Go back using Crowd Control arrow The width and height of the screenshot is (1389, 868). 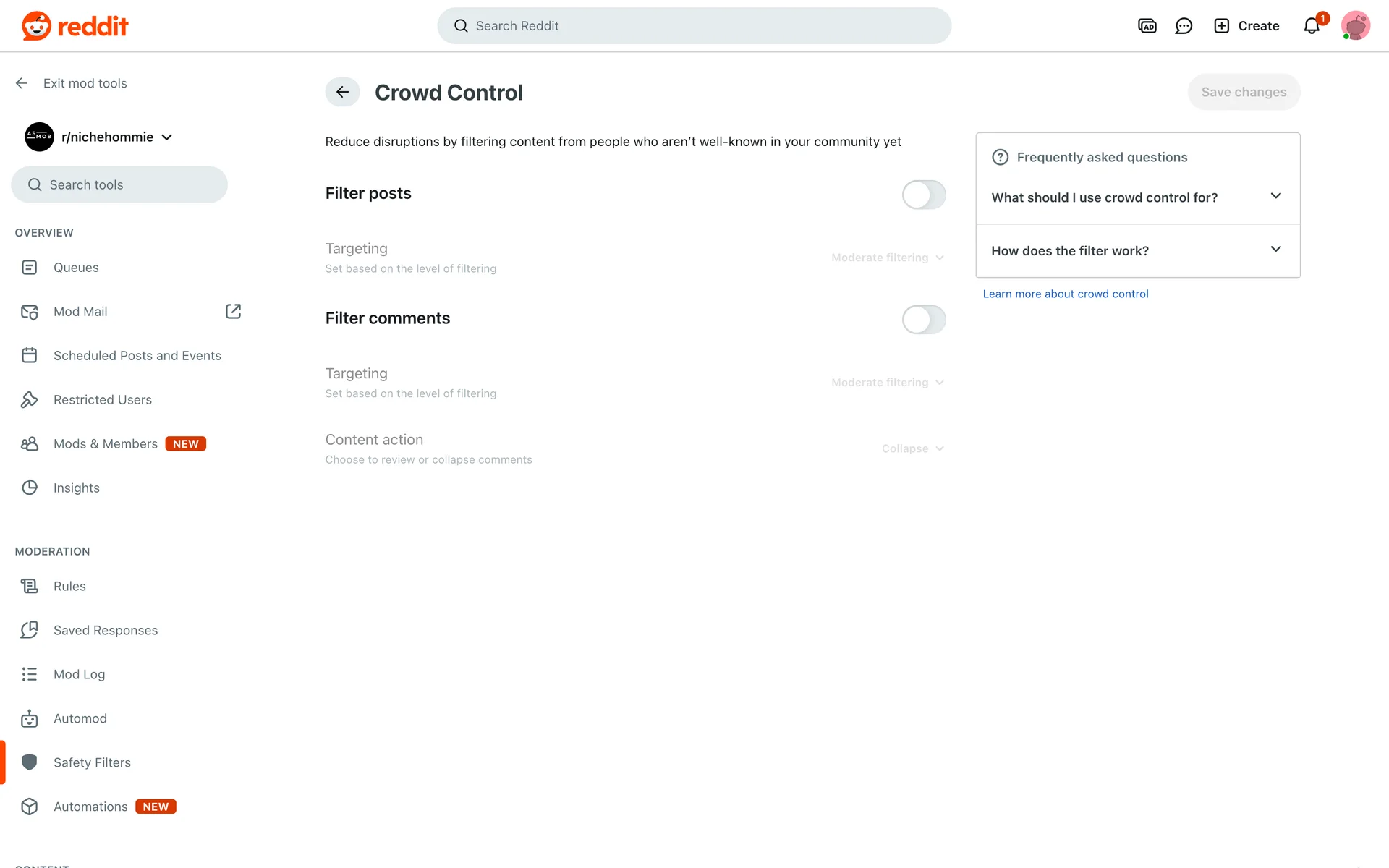[x=342, y=93]
